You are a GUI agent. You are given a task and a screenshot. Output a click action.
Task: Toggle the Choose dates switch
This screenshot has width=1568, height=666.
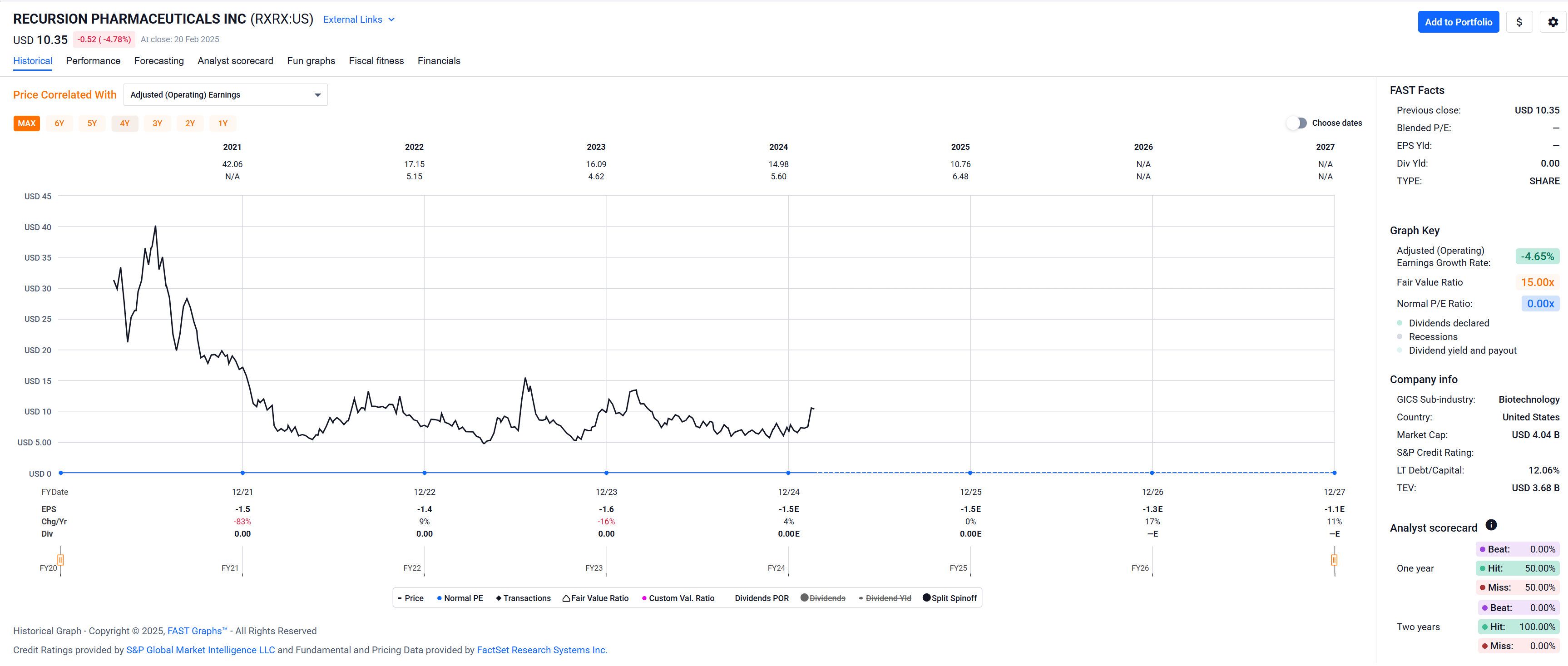[x=1296, y=123]
